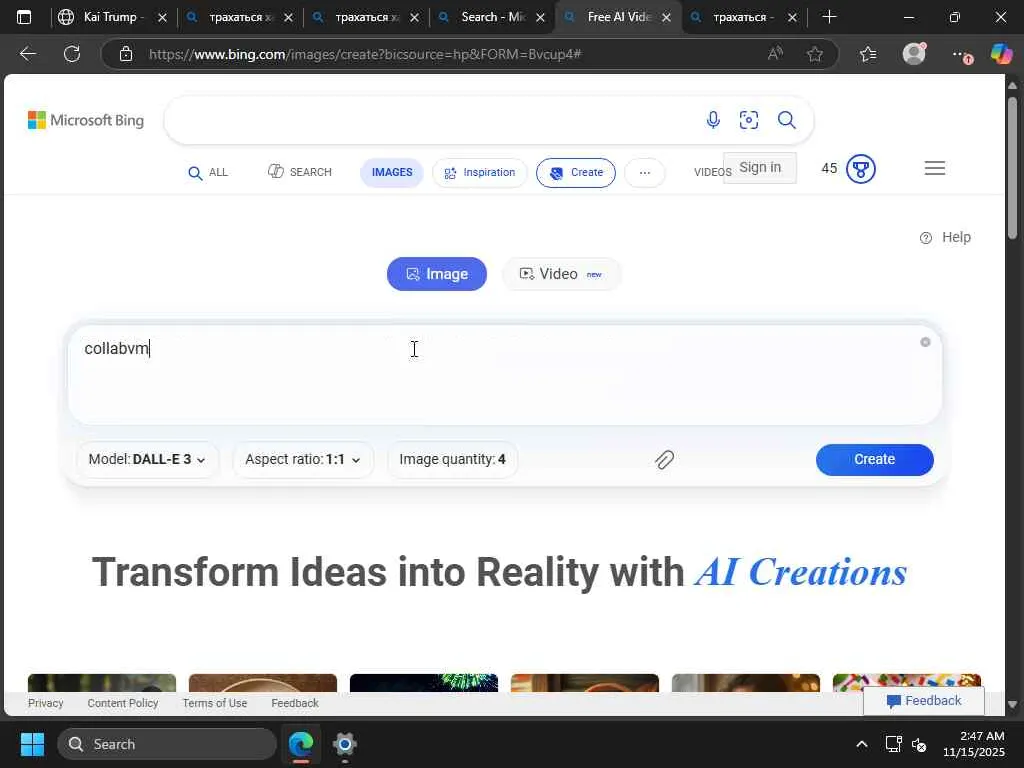This screenshot has width=1024, height=768.
Task: Select the ALL search category
Action: pyautogui.click(x=208, y=172)
